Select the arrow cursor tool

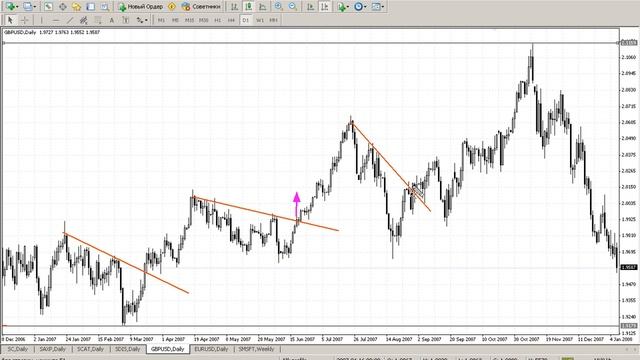[x=10, y=20]
